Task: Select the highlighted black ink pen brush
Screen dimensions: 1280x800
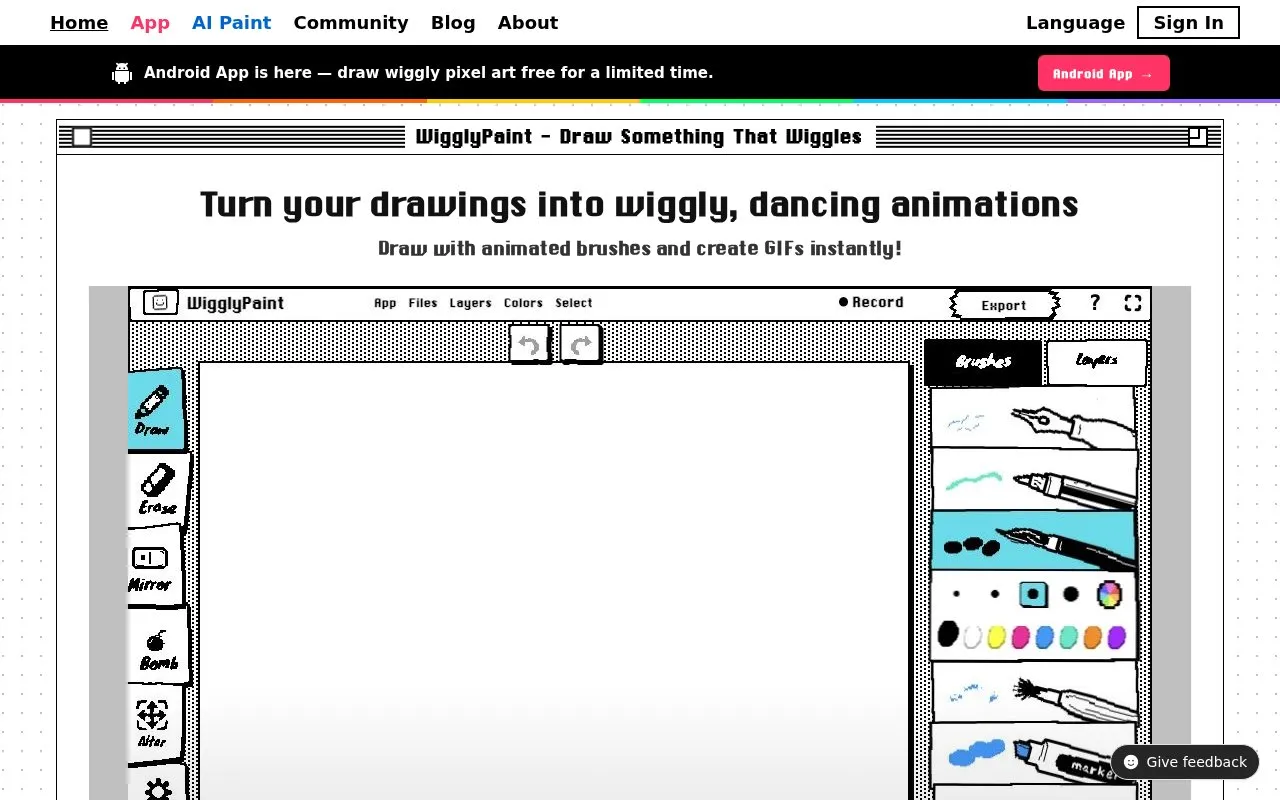Action: (x=1034, y=541)
